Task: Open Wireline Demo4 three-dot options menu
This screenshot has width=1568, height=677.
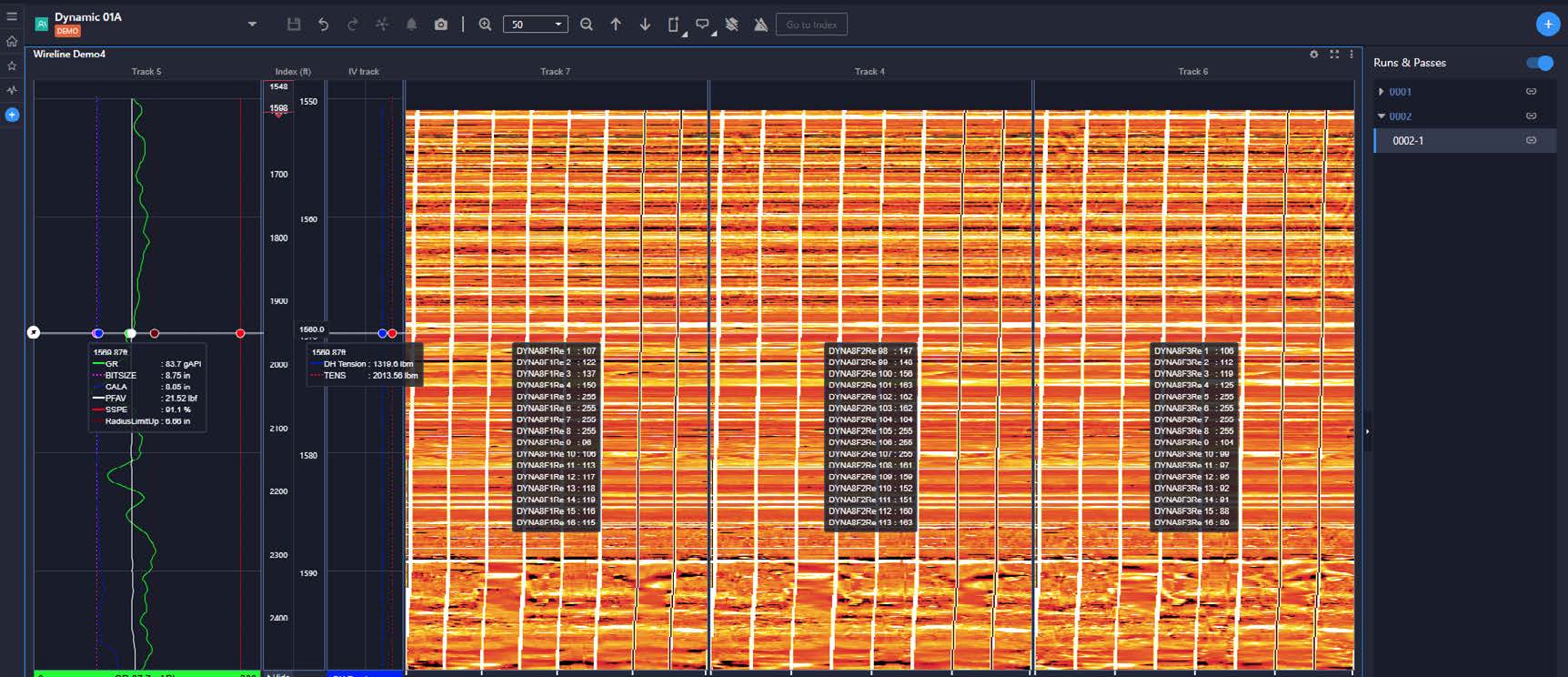Action: [1352, 55]
